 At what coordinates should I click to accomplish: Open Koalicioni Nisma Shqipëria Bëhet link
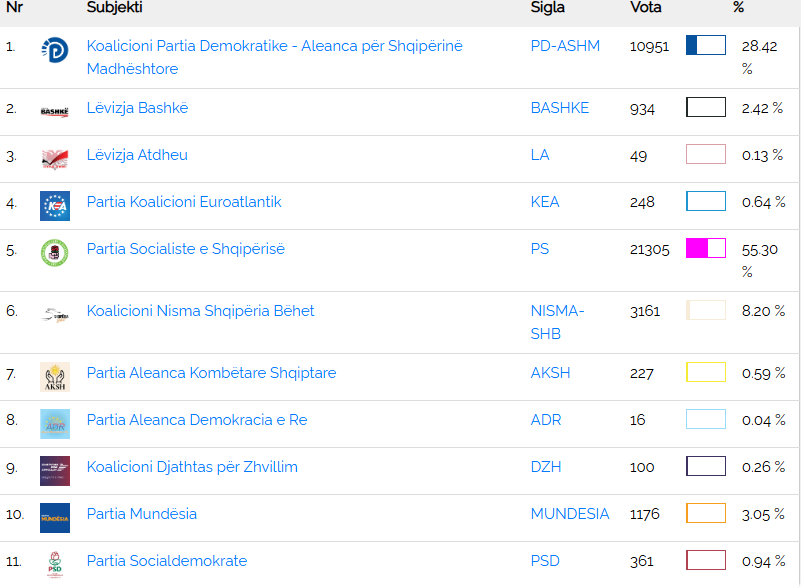click(x=200, y=311)
